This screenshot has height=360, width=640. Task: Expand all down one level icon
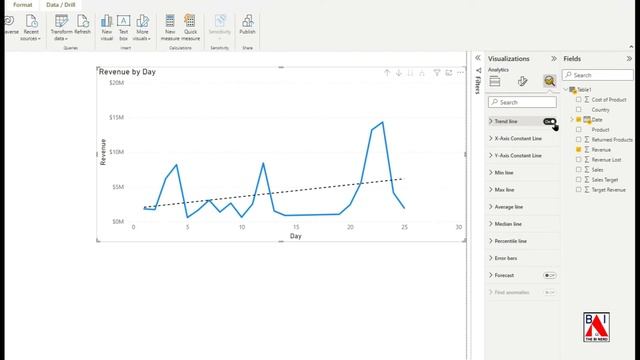(x=422, y=73)
